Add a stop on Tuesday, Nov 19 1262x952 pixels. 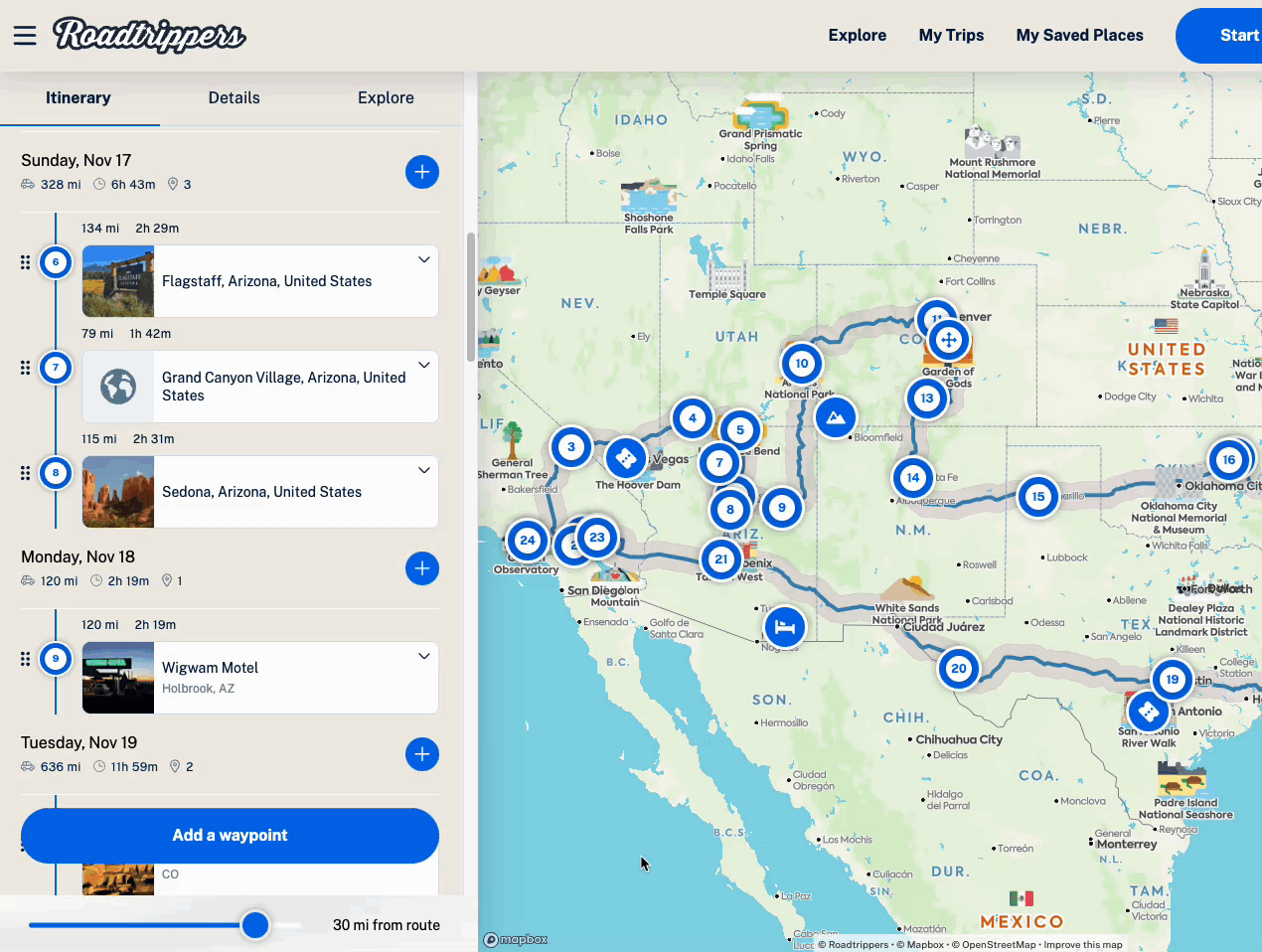click(422, 754)
